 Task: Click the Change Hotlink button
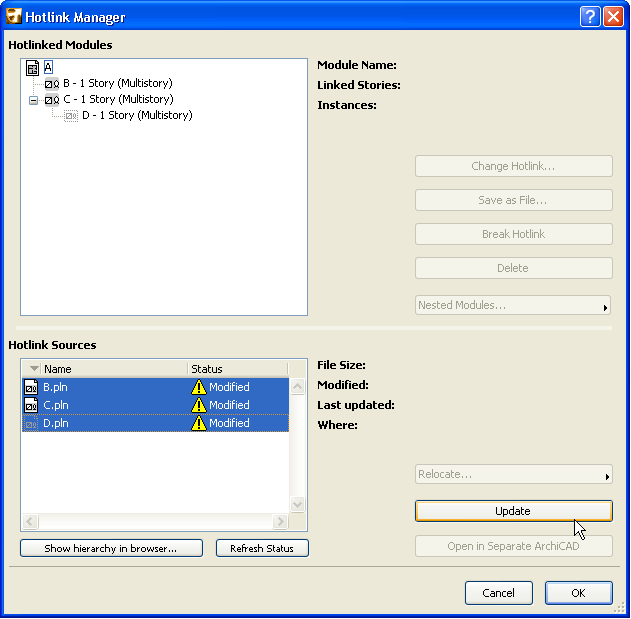[514, 166]
